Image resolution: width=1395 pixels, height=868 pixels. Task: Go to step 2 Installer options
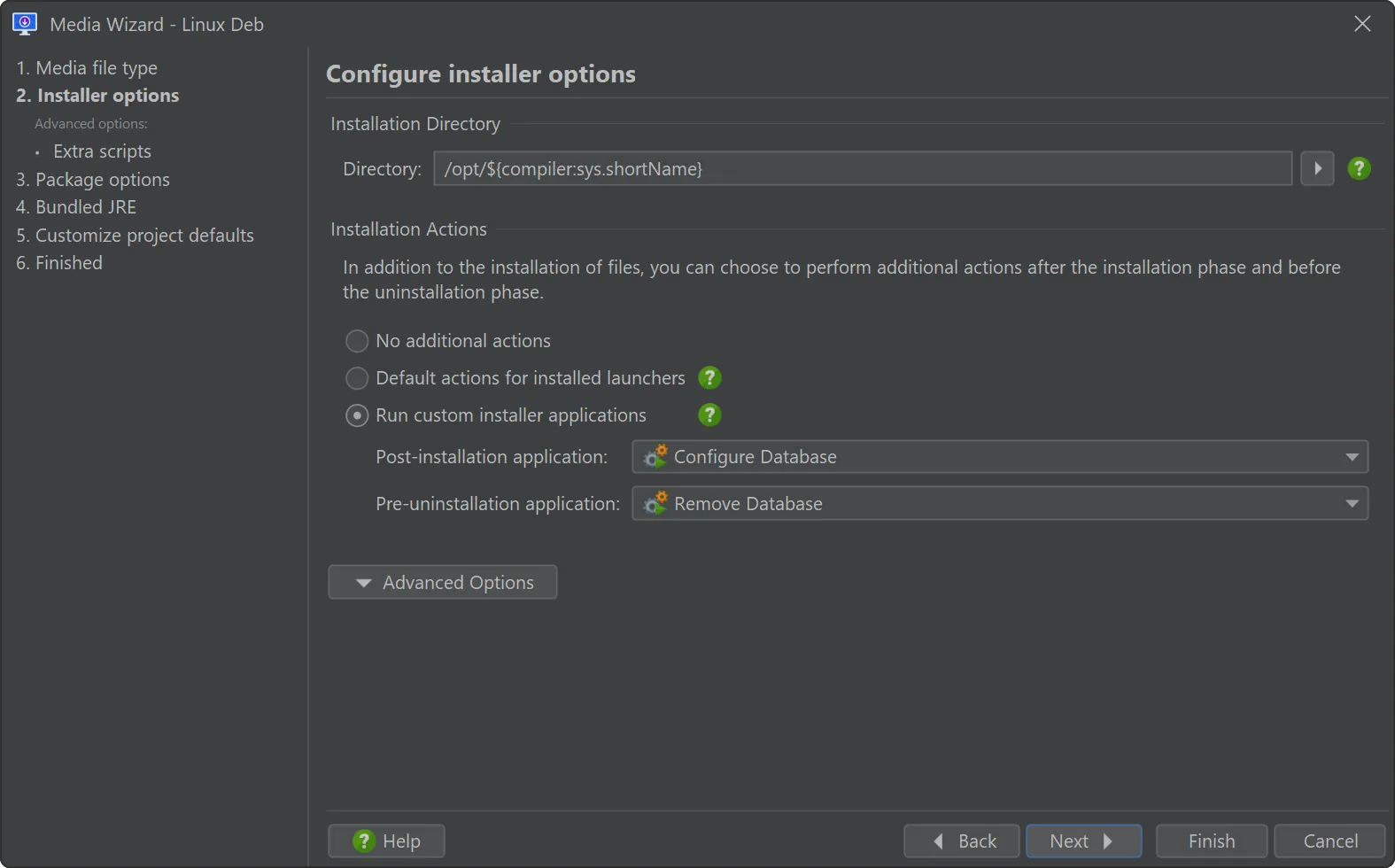pos(97,96)
